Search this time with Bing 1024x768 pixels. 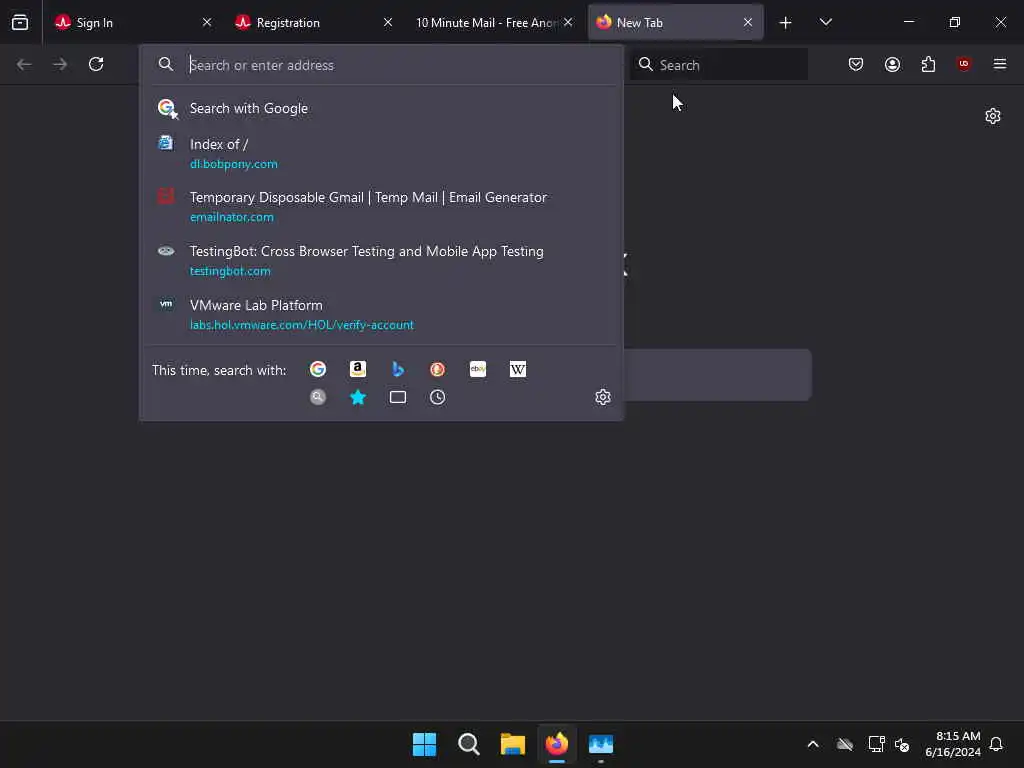click(x=398, y=370)
